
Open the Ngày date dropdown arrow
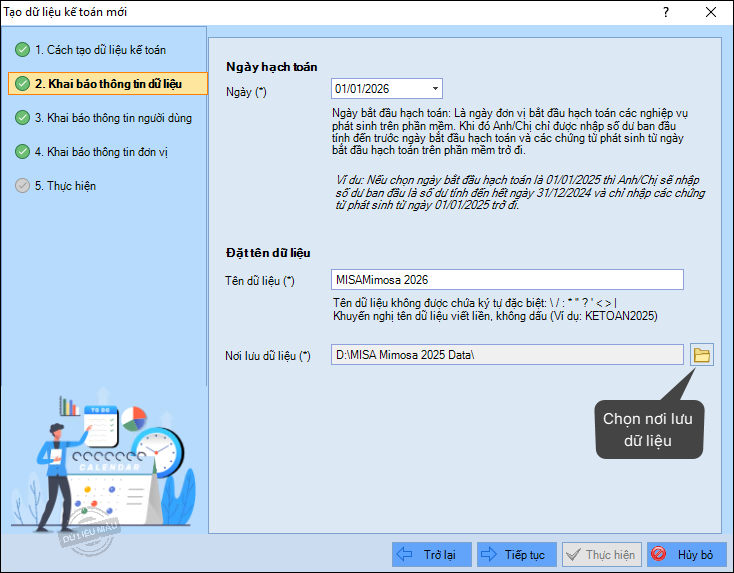tap(435, 89)
